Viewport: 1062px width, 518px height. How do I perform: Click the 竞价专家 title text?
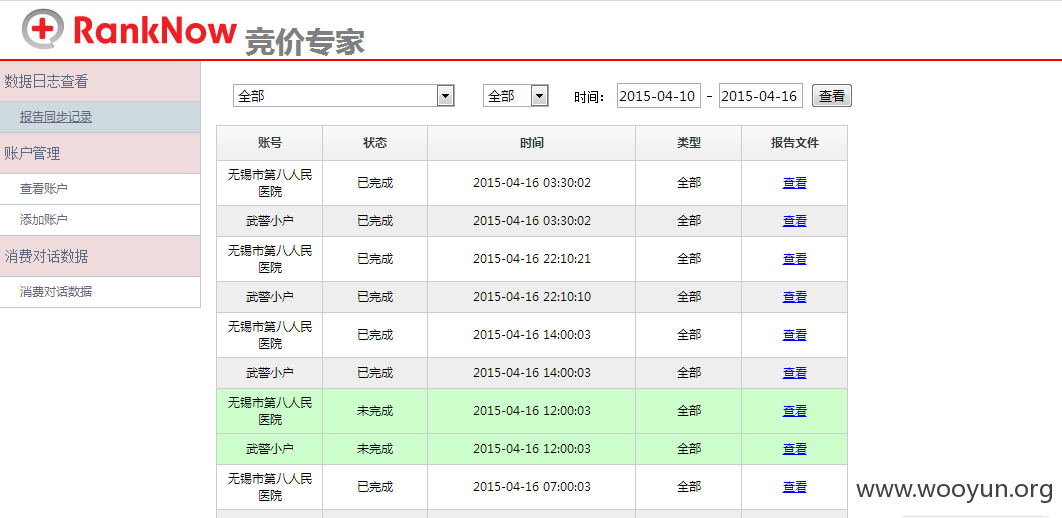coord(305,42)
